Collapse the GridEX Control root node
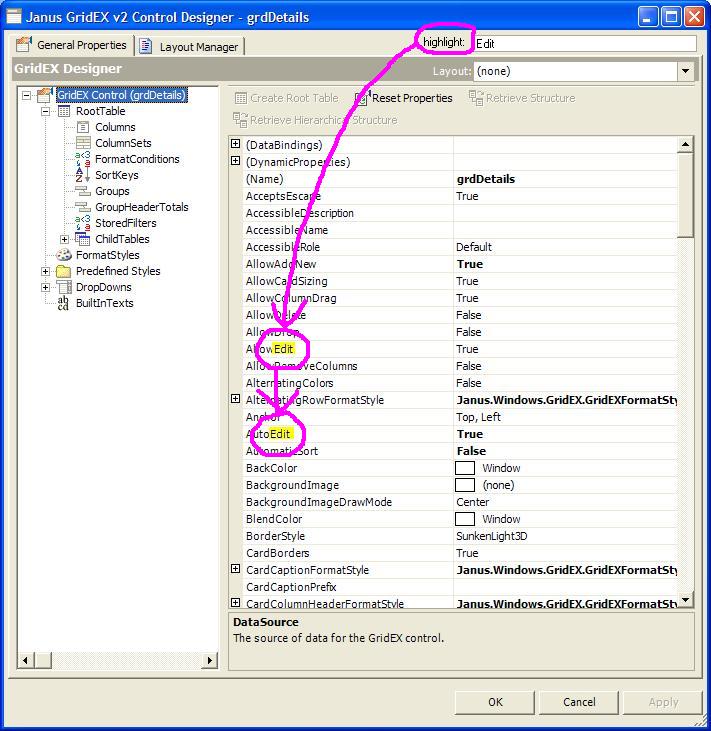Screen dimensions: 711x731 pyautogui.click(x=27, y=96)
